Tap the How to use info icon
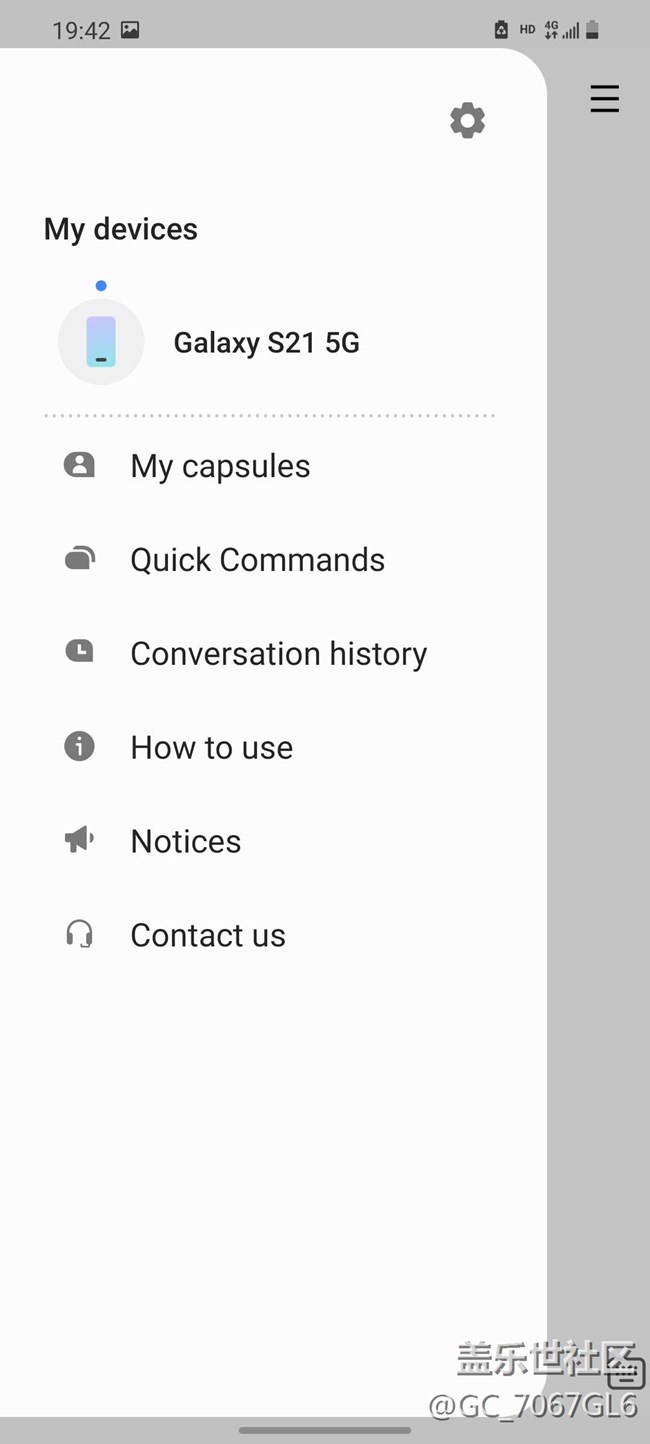 pyautogui.click(x=79, y=746)
